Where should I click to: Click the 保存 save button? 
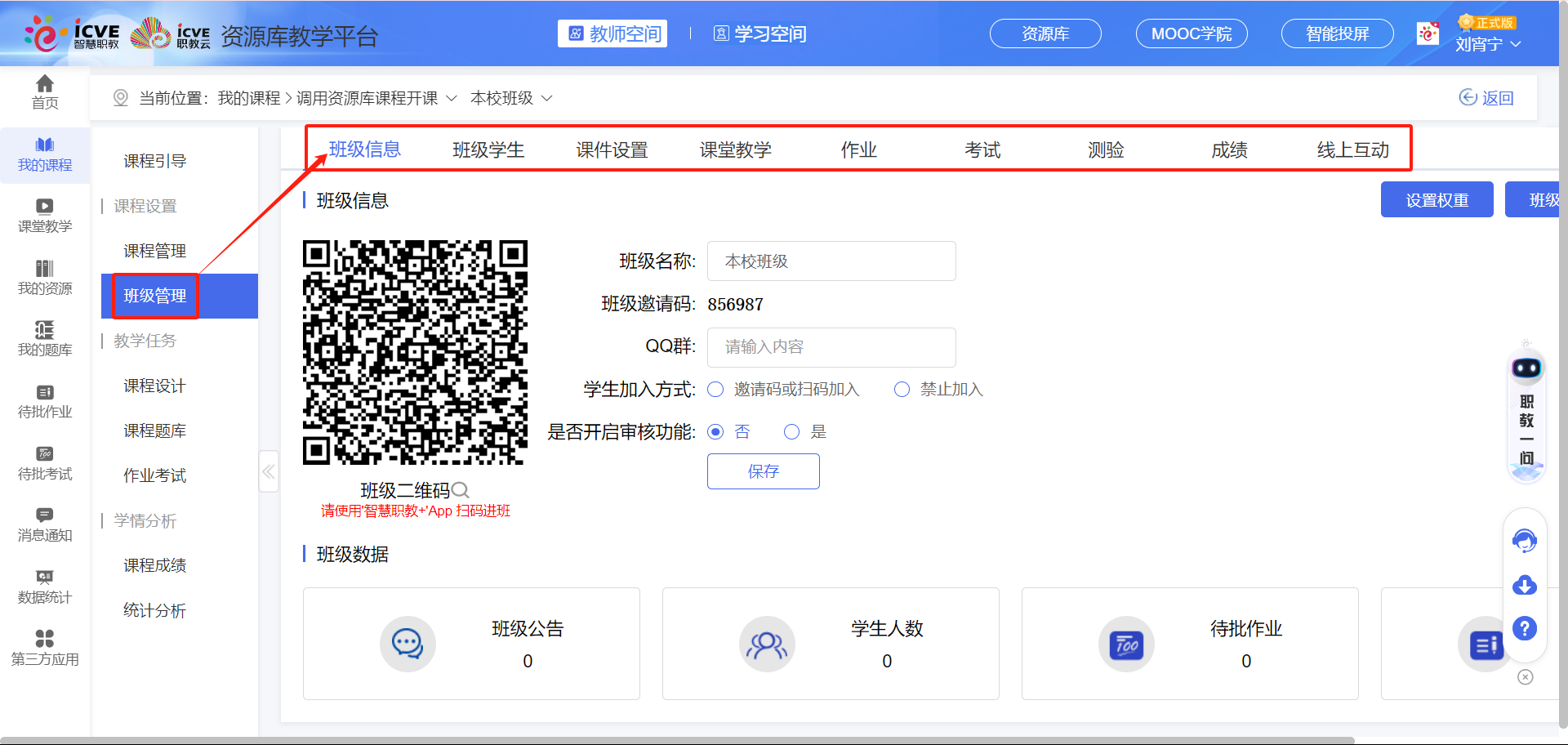click(763, 471)
